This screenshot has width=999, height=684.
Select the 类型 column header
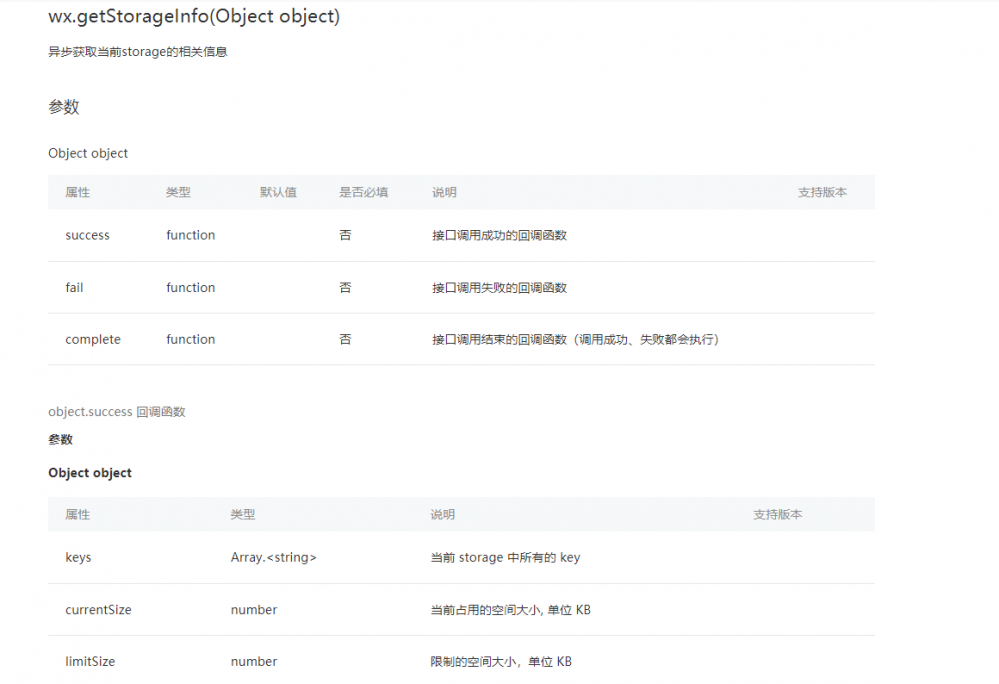(x=179, y=192)
